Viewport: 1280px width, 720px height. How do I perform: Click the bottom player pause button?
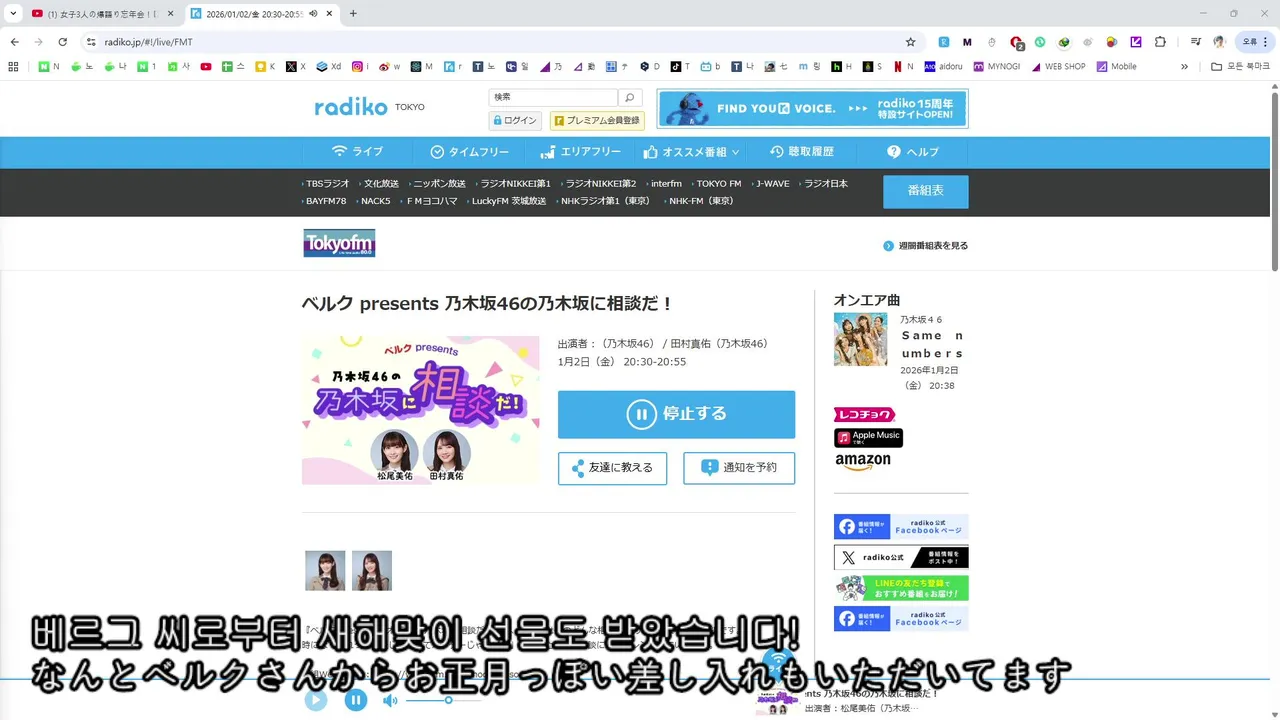pos(356,701)
